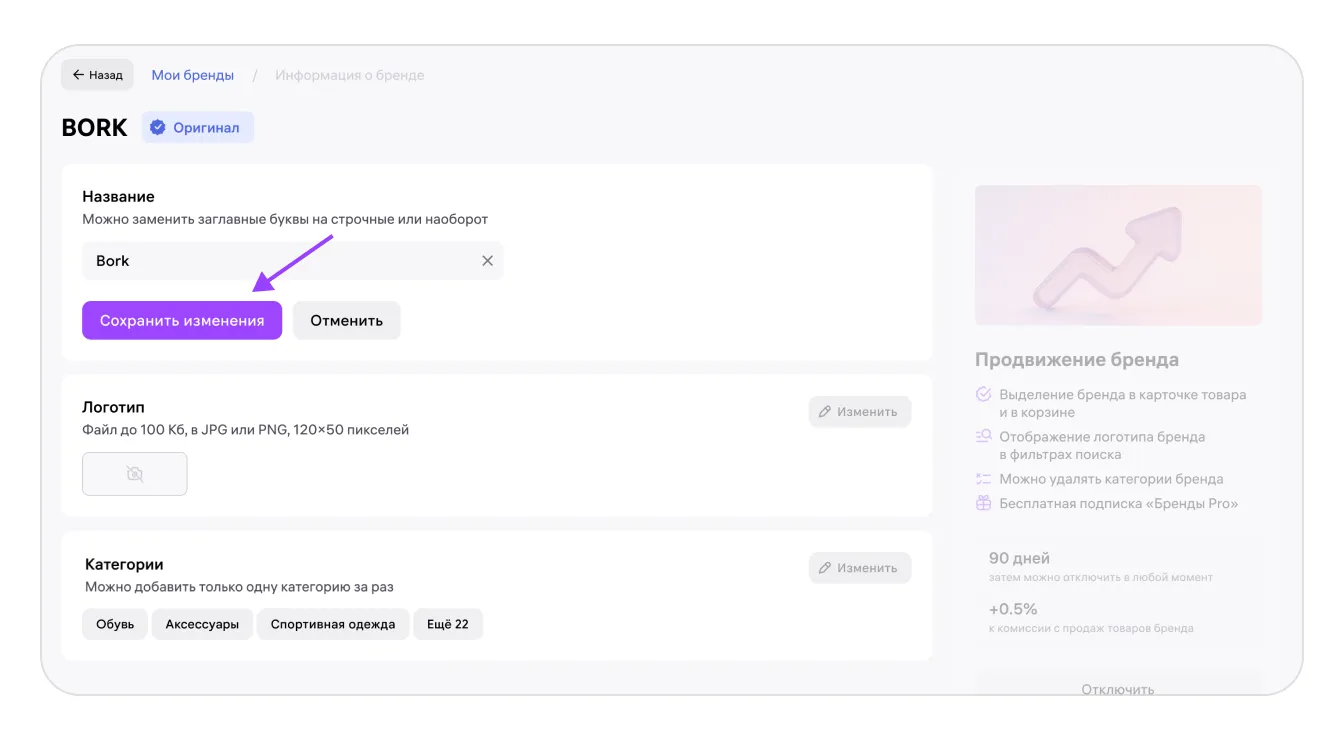Click the checkmark icon beside Выделение бренда

tap(983, 395)
